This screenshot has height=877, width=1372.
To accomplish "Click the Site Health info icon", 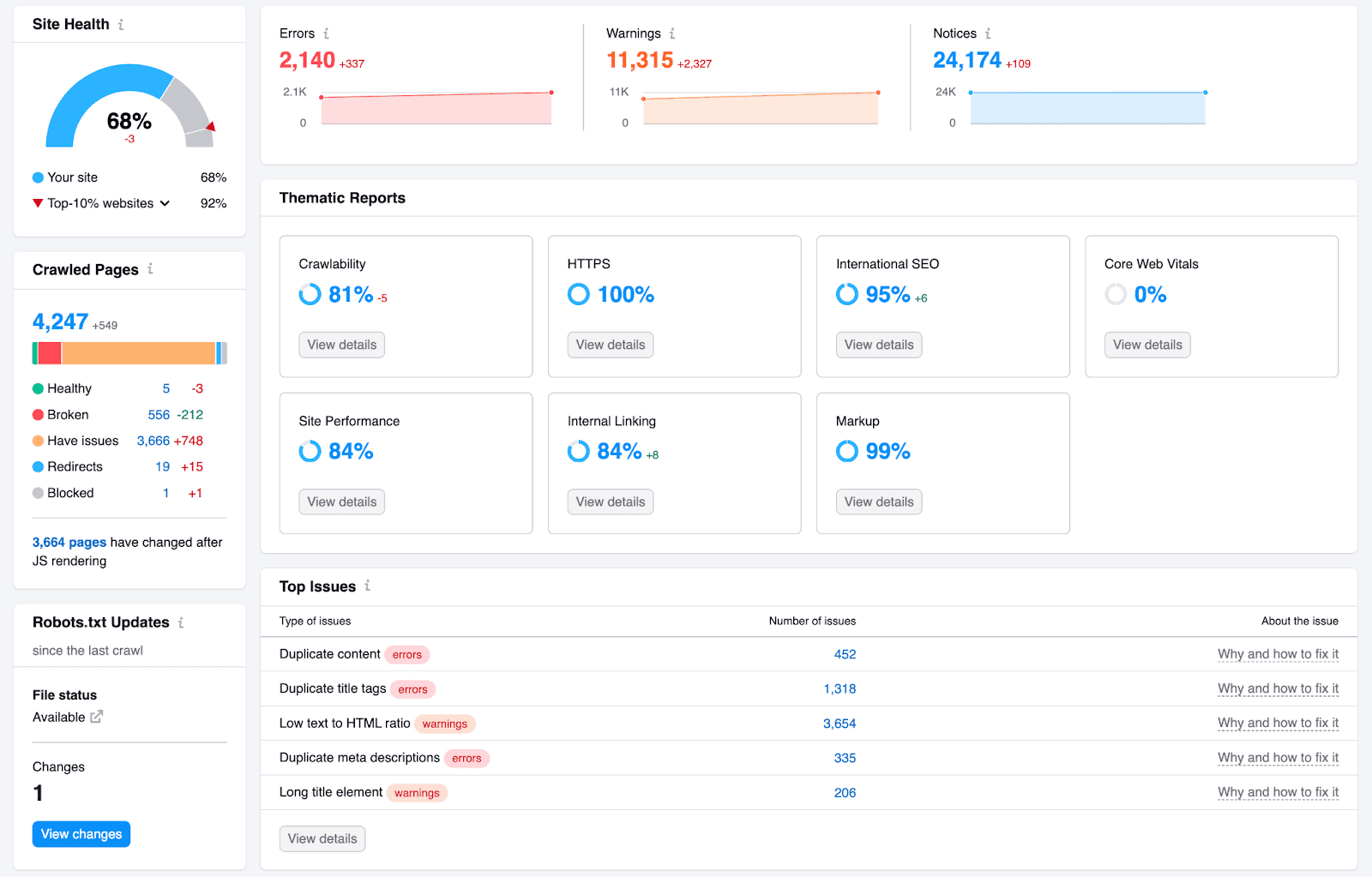I will [121, 25].
